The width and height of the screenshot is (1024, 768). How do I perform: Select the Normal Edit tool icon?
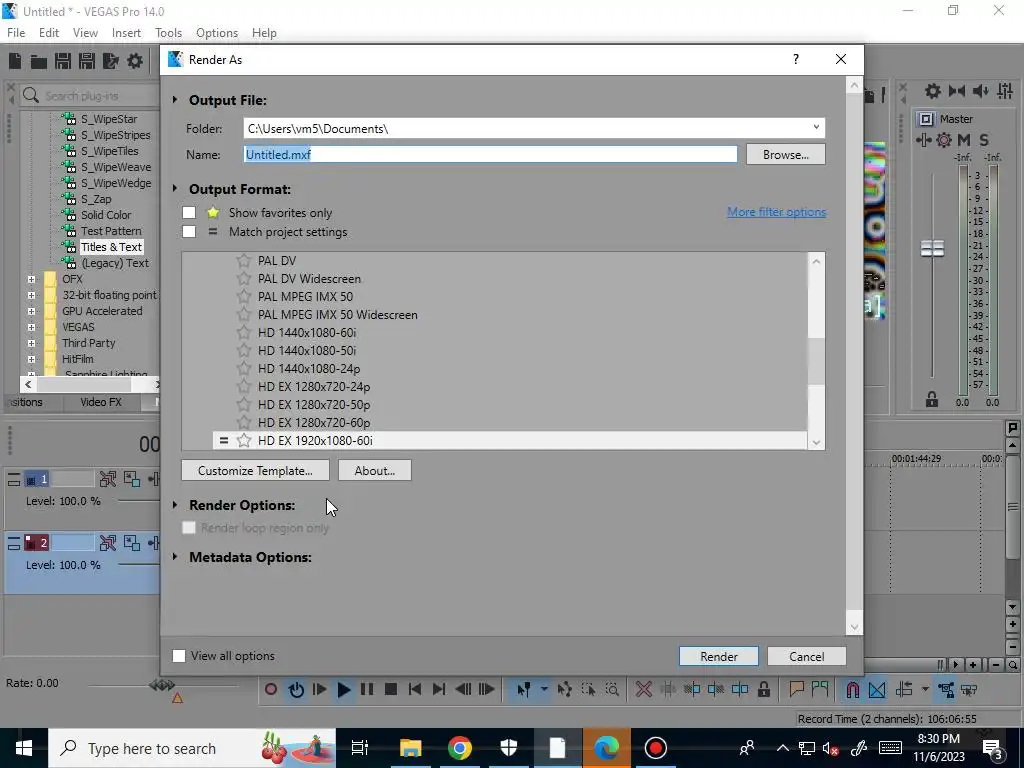pyautogui.click(x=523, y=689)
